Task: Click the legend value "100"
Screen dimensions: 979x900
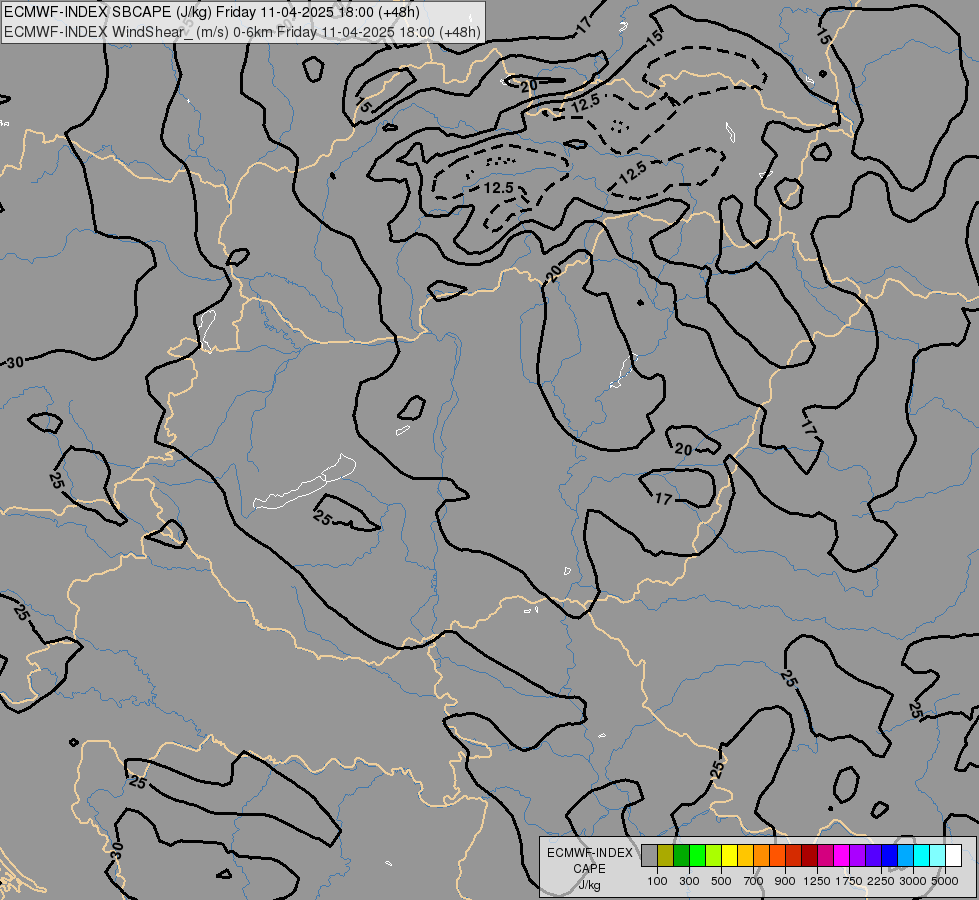Action: (657, 881)
